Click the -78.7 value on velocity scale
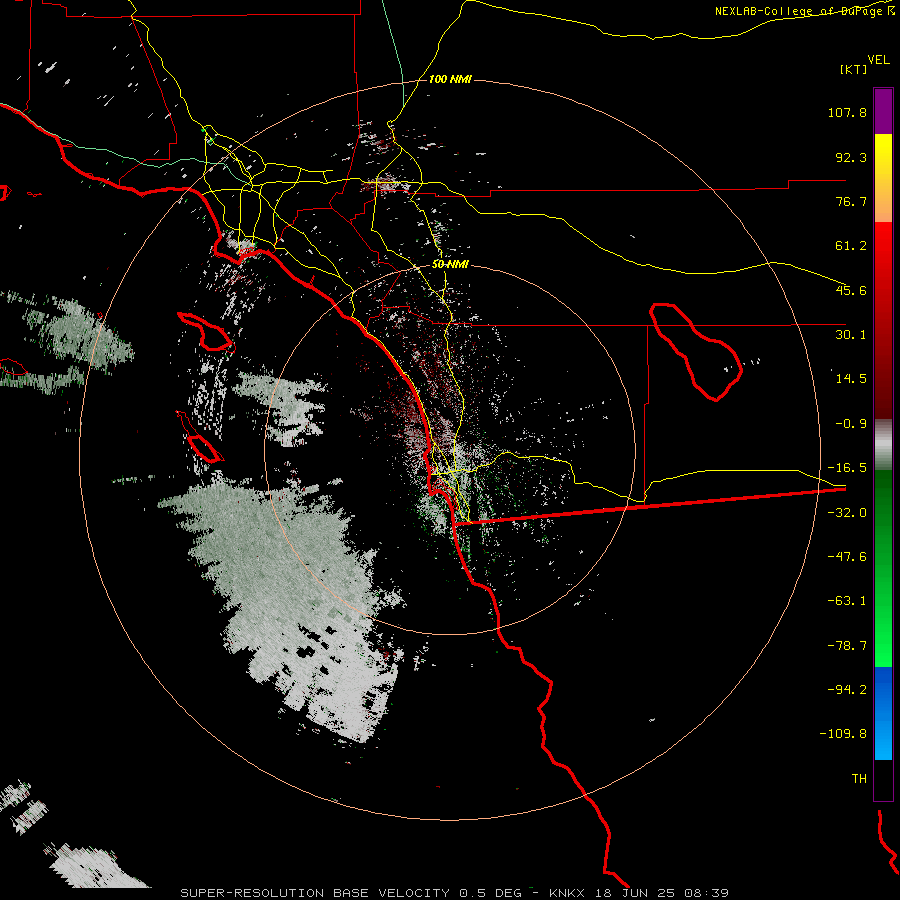Viewport: 900px width, 900px height. (x=847, y=646)
